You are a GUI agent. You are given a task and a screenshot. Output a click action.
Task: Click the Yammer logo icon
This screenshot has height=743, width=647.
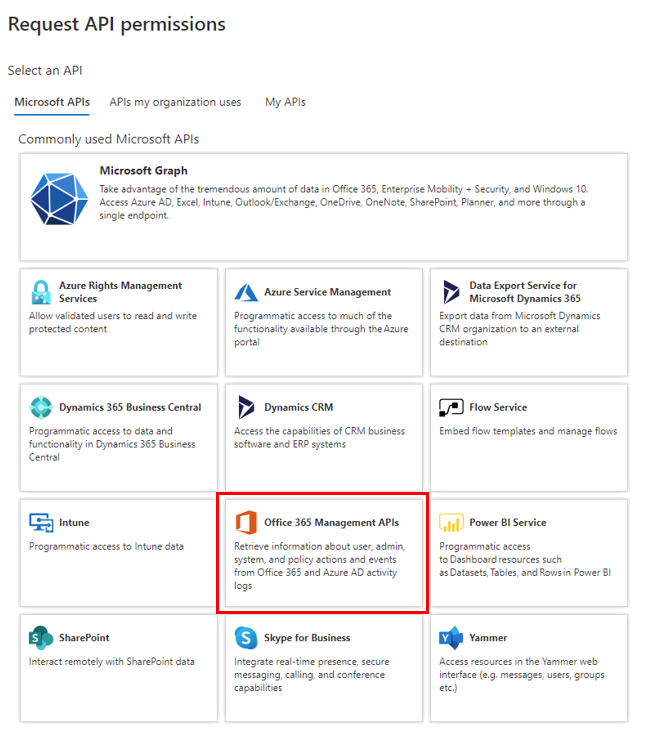451,638
